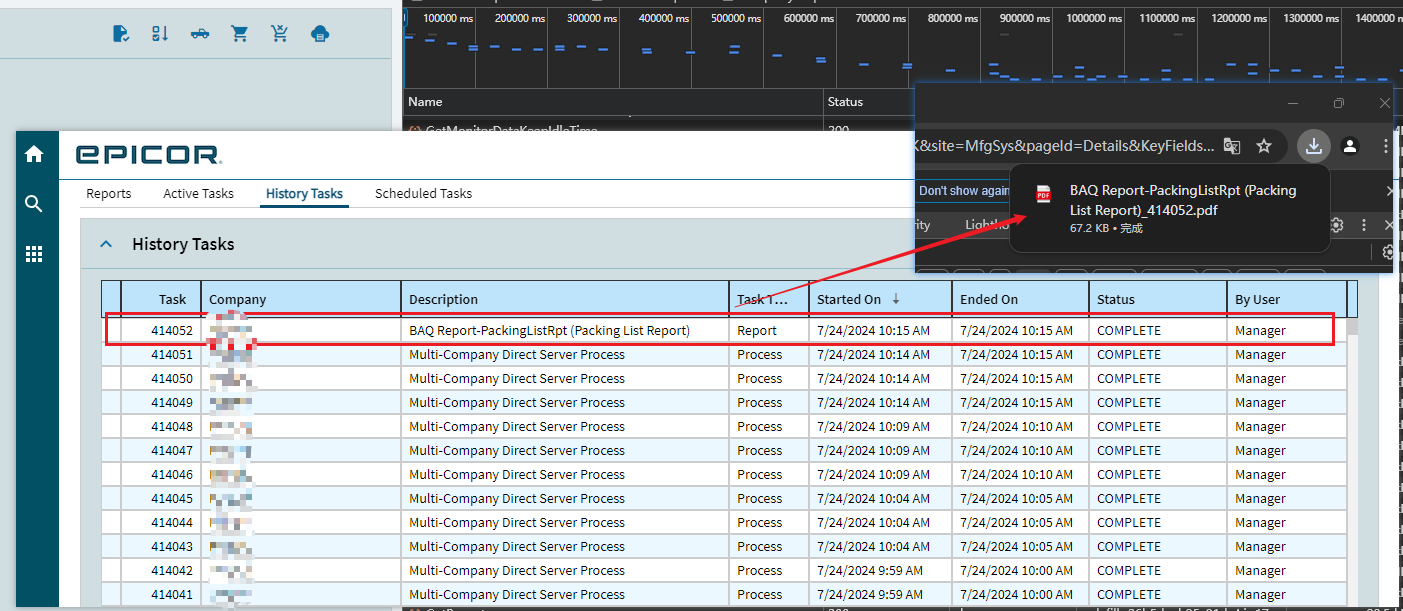
Task: Click the document with checkmark icon
Action: coord(121,34)
